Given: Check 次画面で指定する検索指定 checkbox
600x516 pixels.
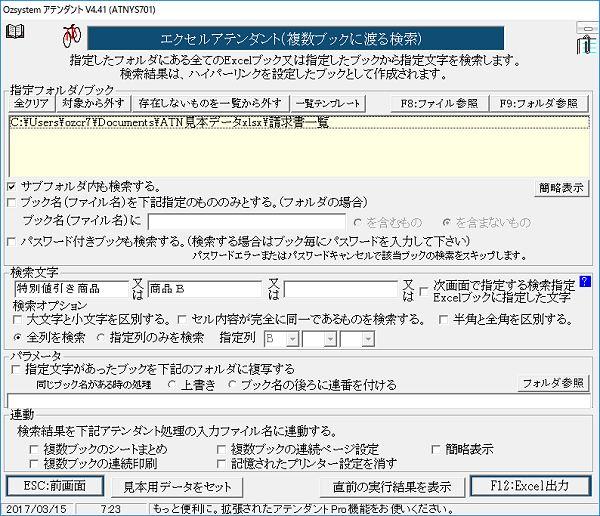Looking at the screenshot, I should (424, 292).
